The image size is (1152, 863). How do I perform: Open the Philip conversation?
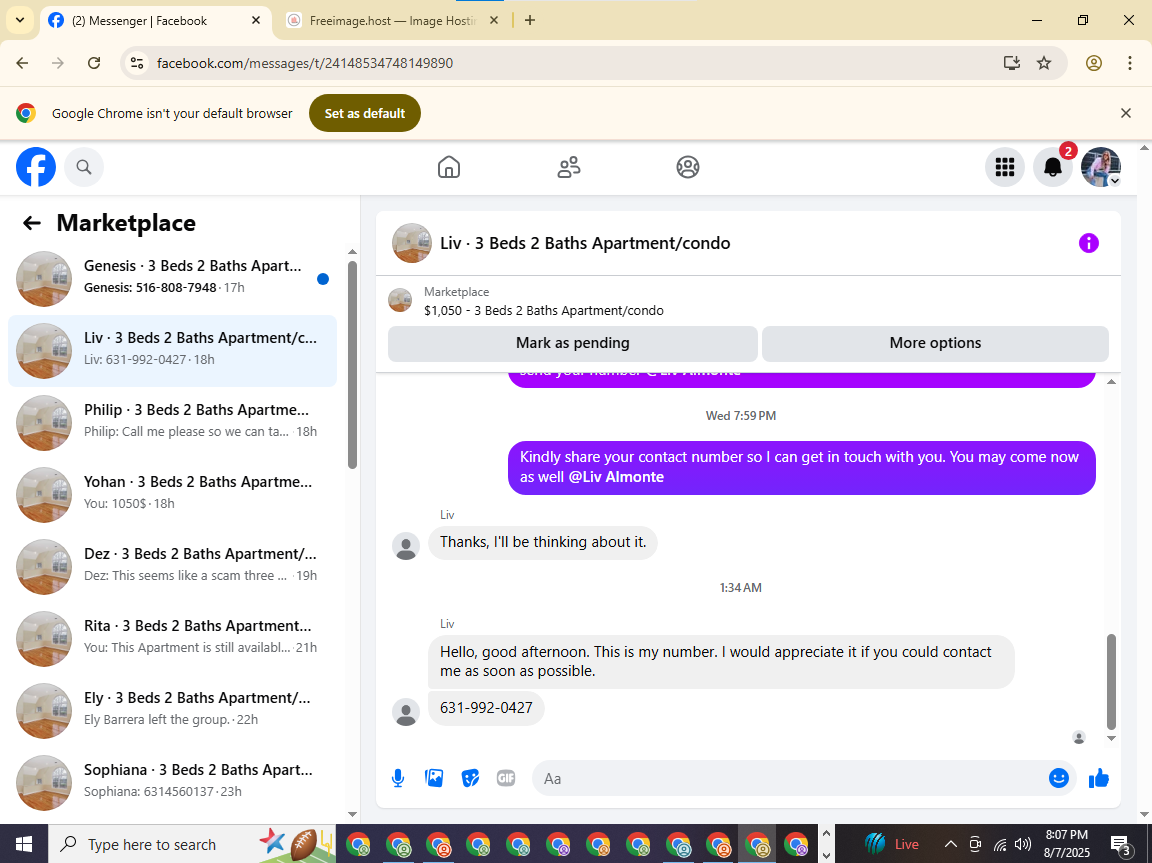tap(173, 423)
